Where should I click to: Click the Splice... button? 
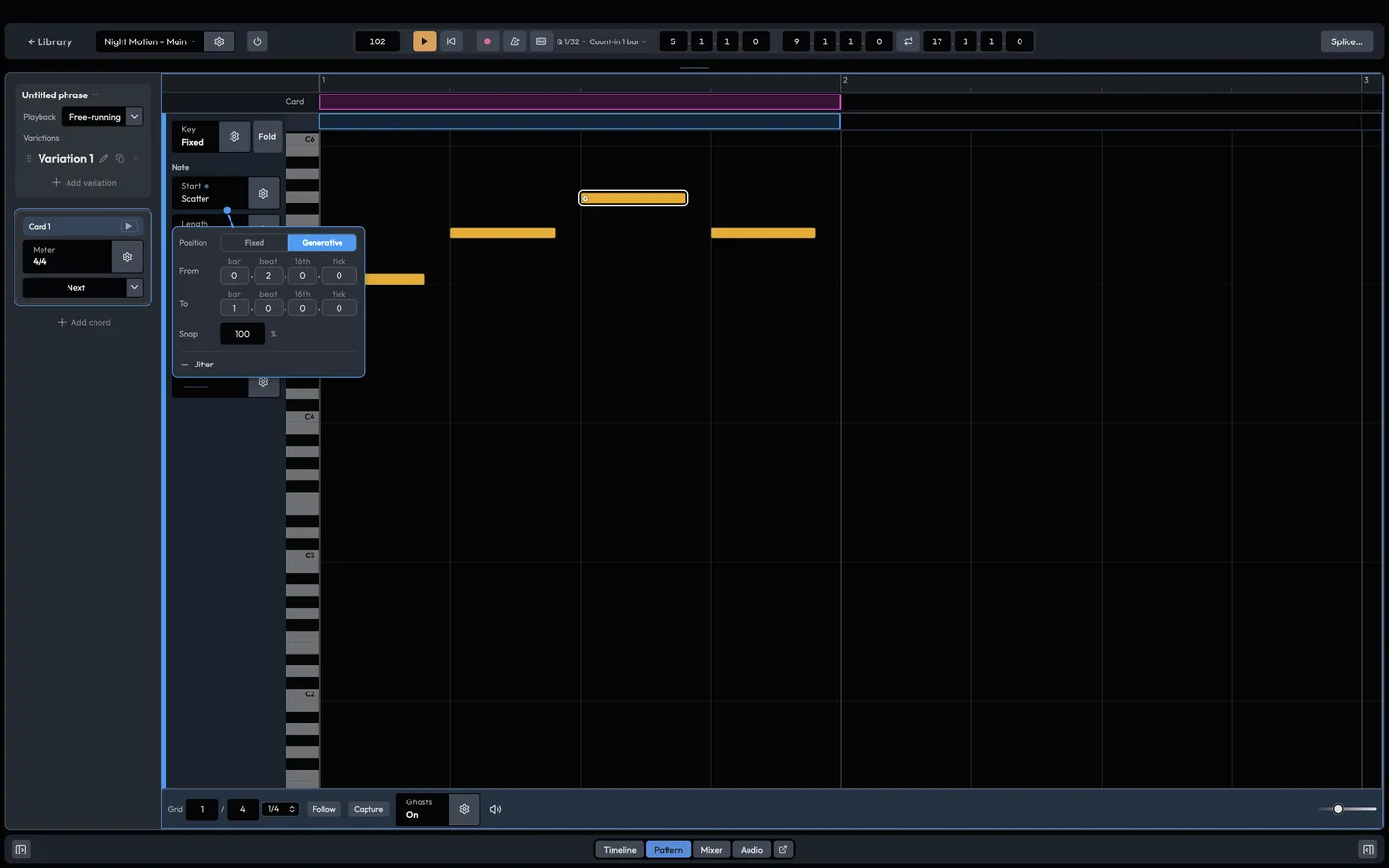tap(1347, 41)
